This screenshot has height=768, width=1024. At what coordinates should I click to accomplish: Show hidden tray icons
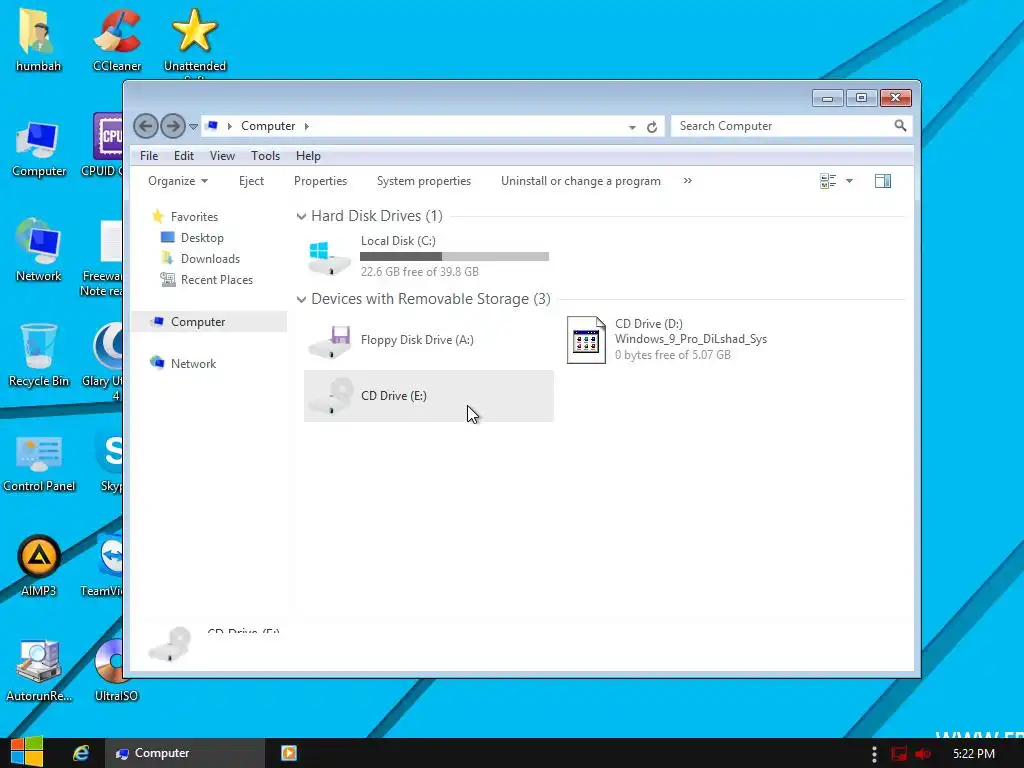[874, 754]
